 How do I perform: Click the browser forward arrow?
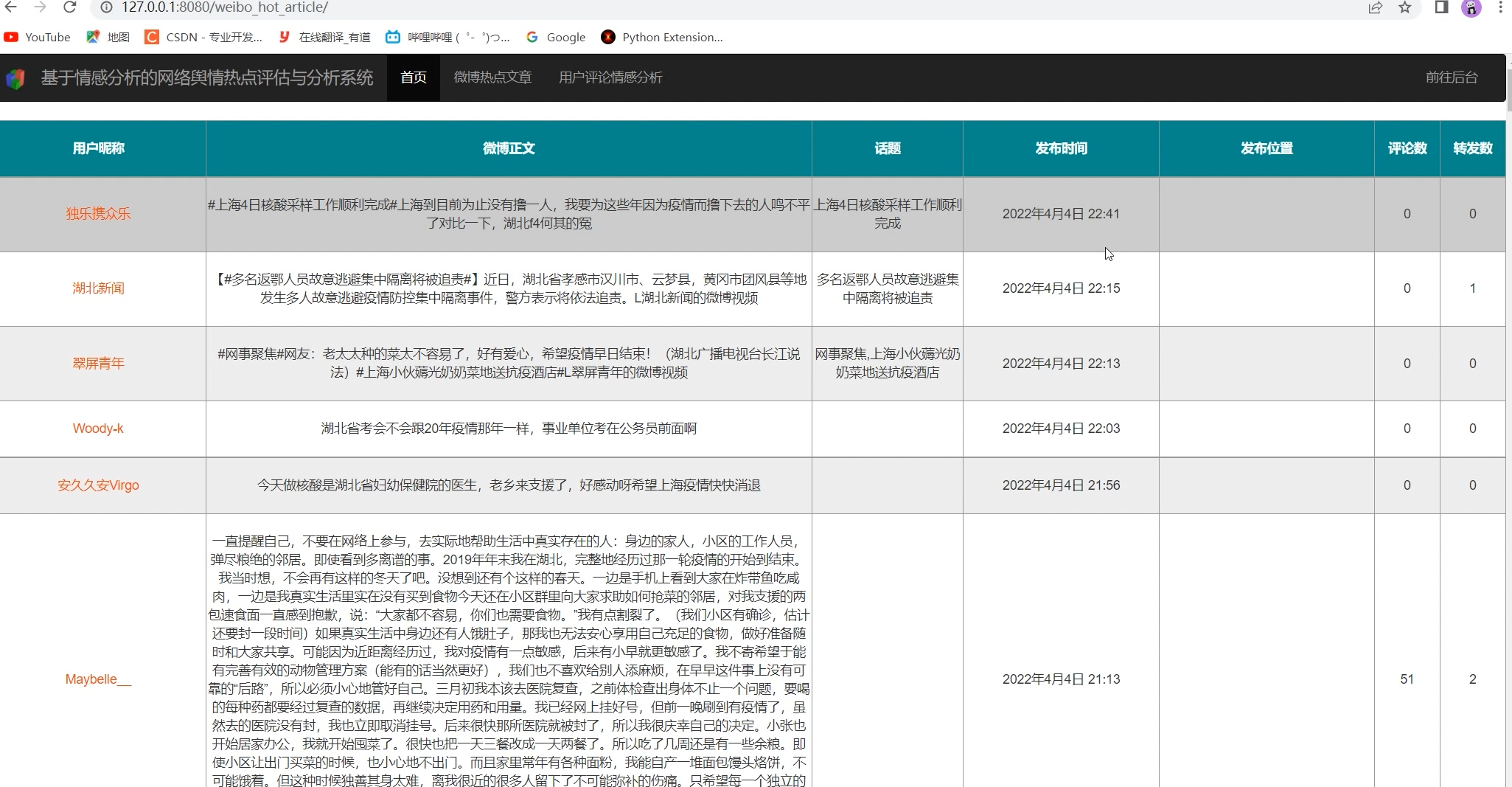[x=41, y=7]
